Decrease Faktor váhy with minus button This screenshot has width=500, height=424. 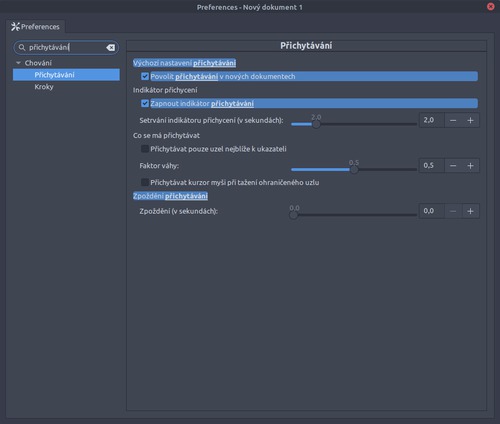pyautogui.click(x=453, y=166)
